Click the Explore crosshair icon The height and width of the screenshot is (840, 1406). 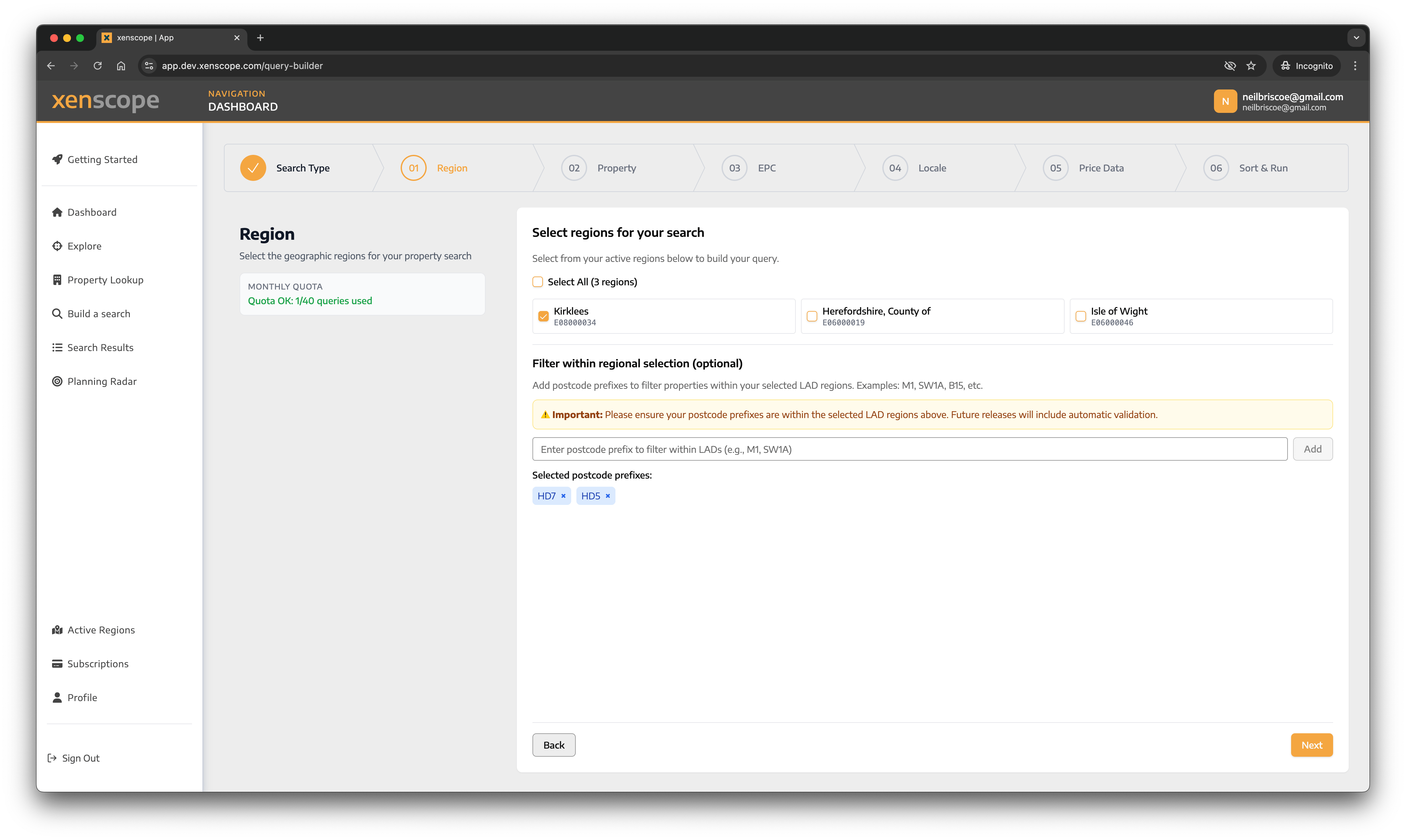coord(57,246)
